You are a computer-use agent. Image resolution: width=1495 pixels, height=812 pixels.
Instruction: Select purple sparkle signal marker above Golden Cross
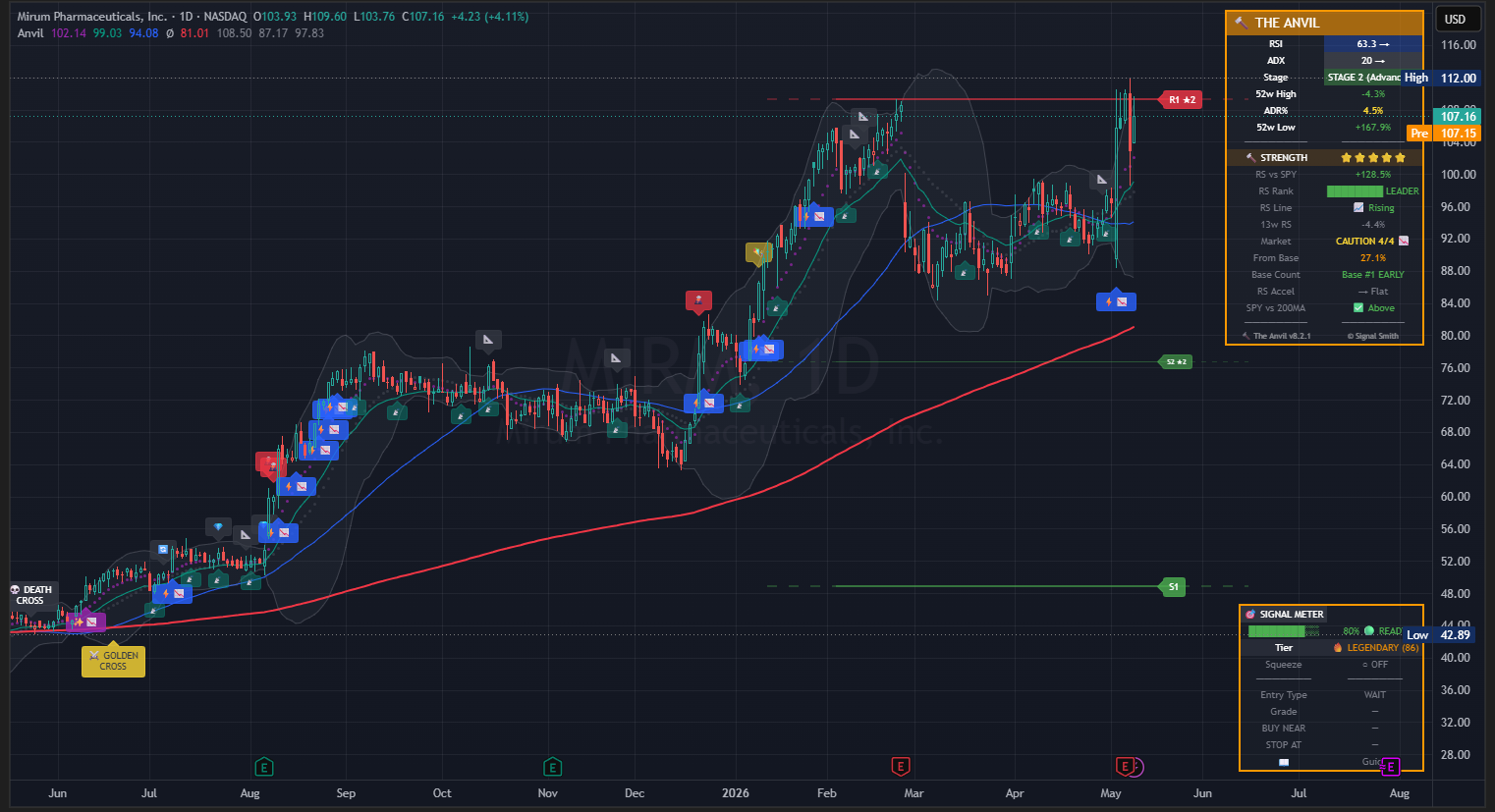point(85,622)
